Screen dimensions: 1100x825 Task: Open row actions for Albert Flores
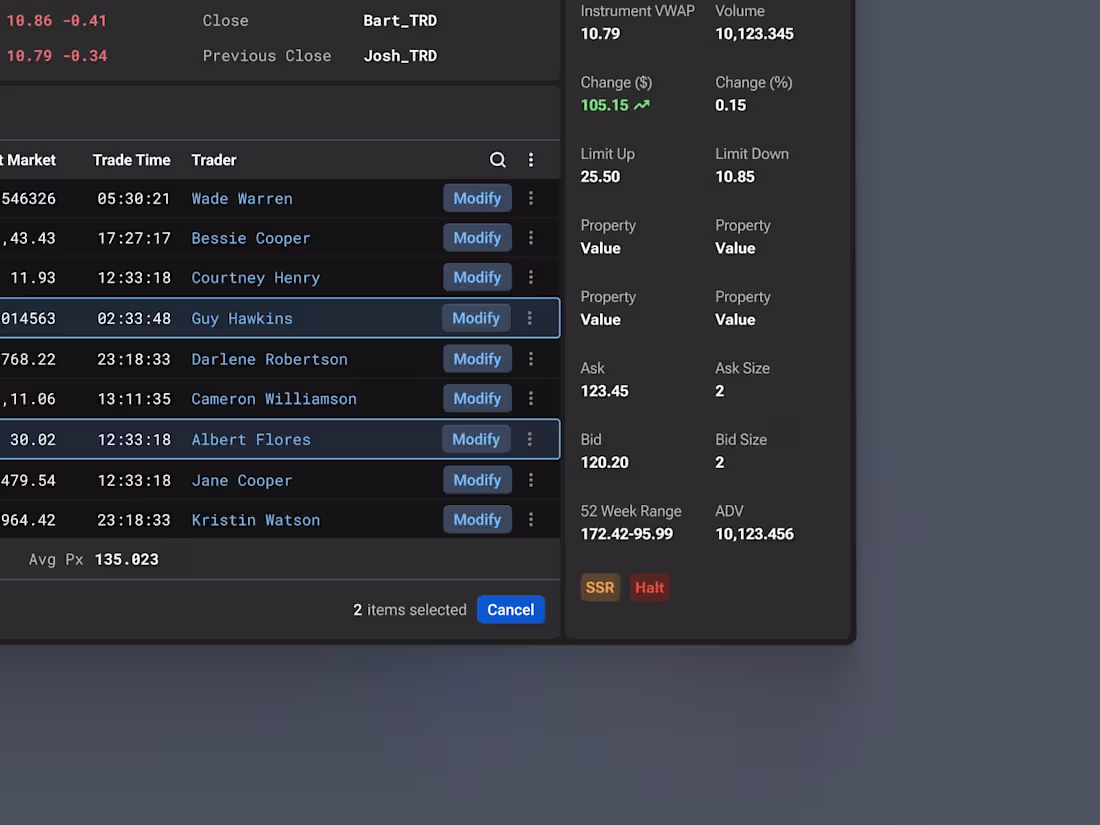coord(530,439)
